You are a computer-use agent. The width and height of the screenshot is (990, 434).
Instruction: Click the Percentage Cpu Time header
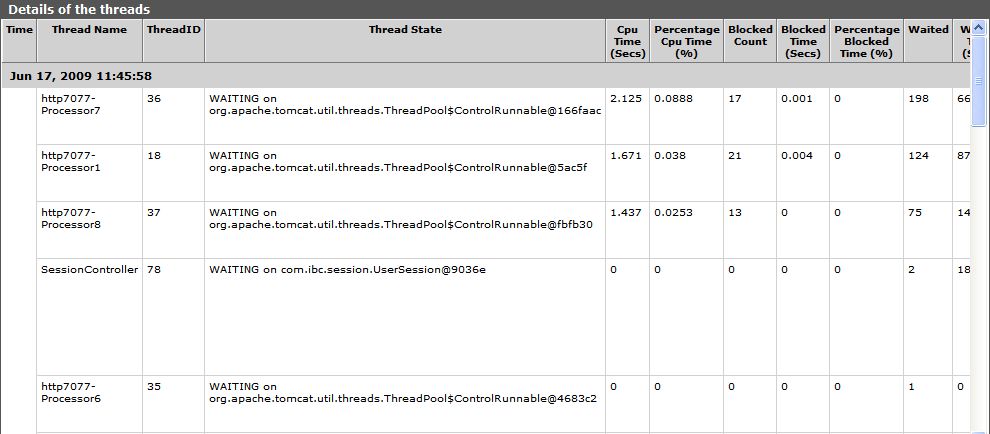tap(686, 41)
